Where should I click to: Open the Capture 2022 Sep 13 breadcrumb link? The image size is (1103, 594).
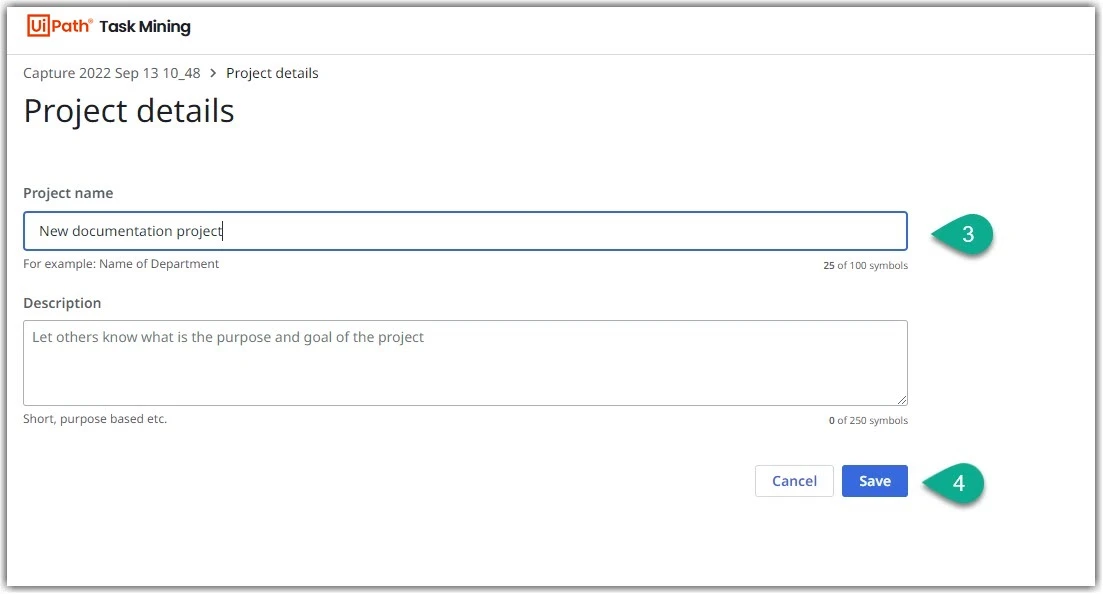pos(112,73)
